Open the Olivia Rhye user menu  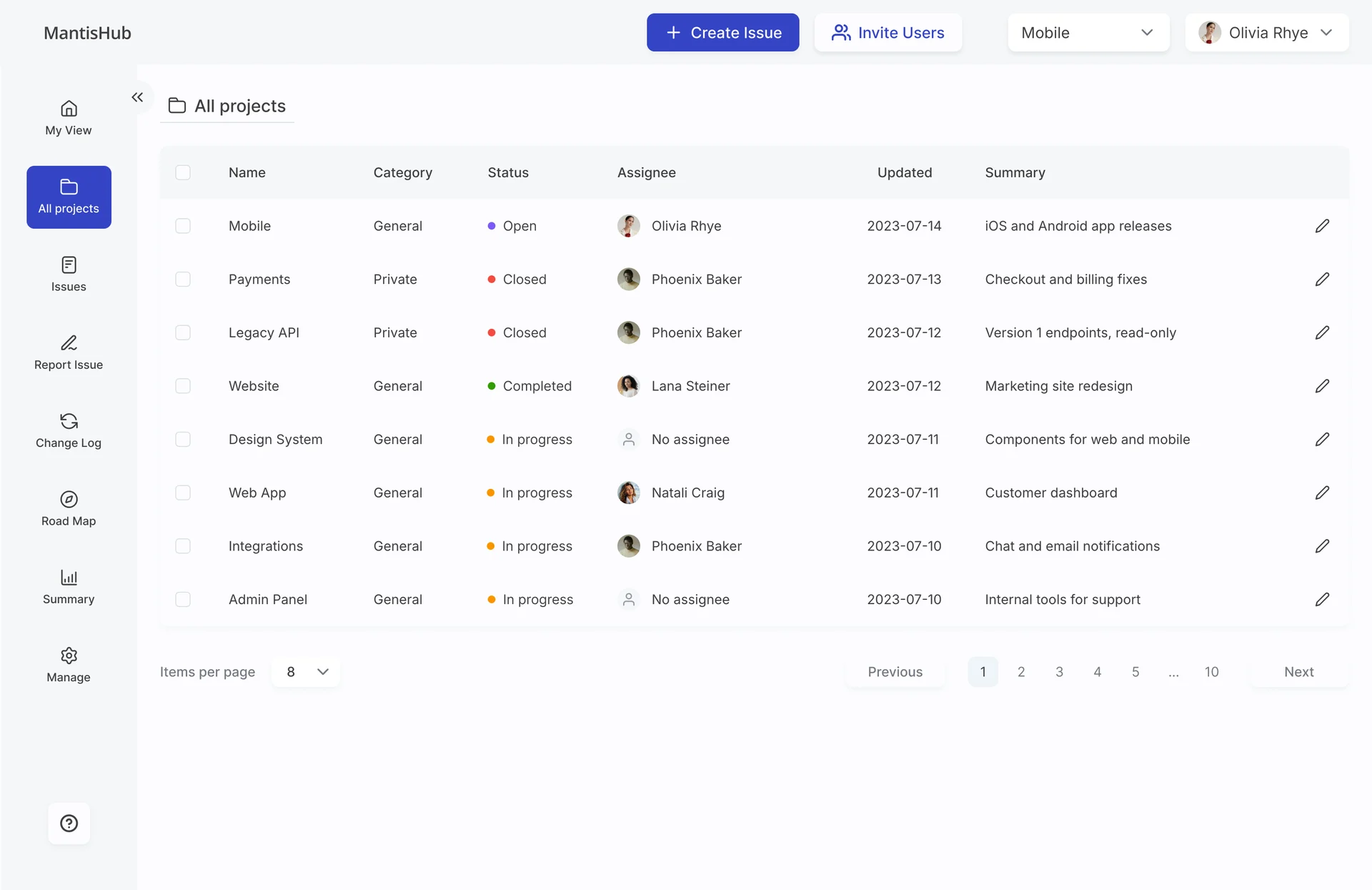coord(1266,33)
